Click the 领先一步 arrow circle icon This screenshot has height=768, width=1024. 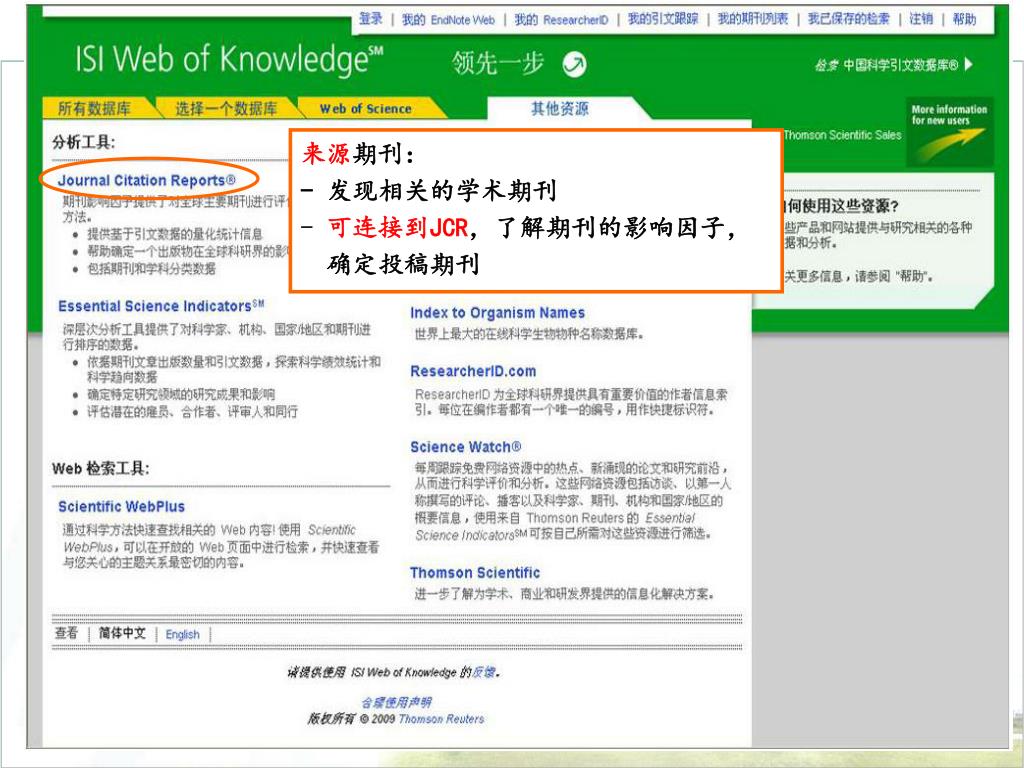coord(574,64)
